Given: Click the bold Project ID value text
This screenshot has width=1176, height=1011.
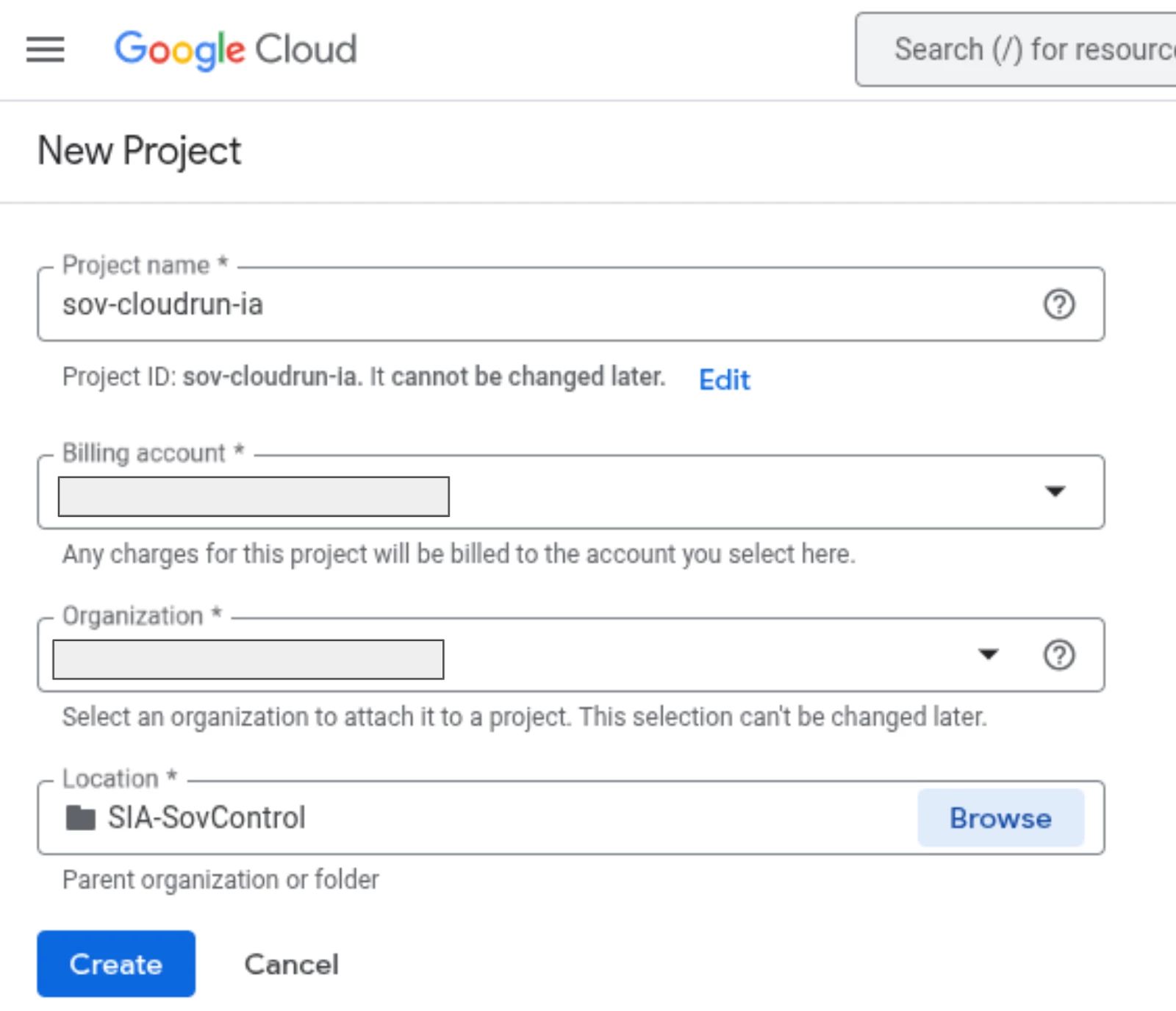Looking at the screenshot, I should pyautogui.click(x=270, y=376).
